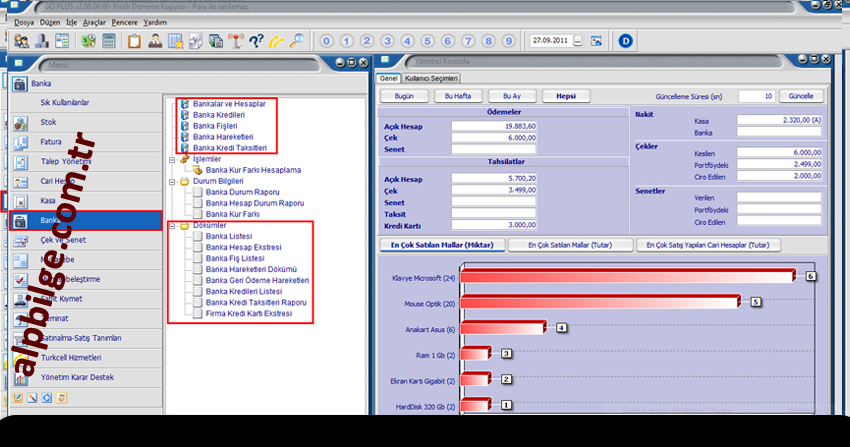Open the Stok module from sidebar
Viewport: 850px width, 447px height.
click(48, 122)
